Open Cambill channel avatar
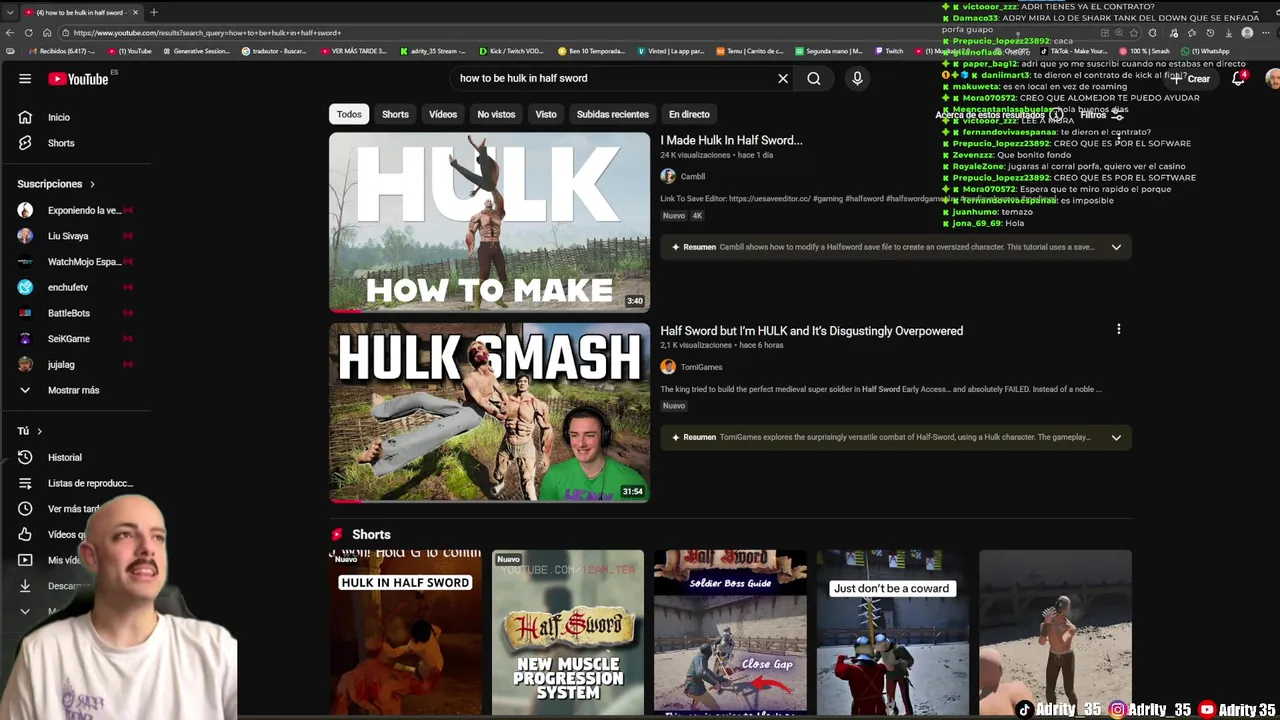The width and height of the screenshot is (1280, 720). [x=668, y=176]
